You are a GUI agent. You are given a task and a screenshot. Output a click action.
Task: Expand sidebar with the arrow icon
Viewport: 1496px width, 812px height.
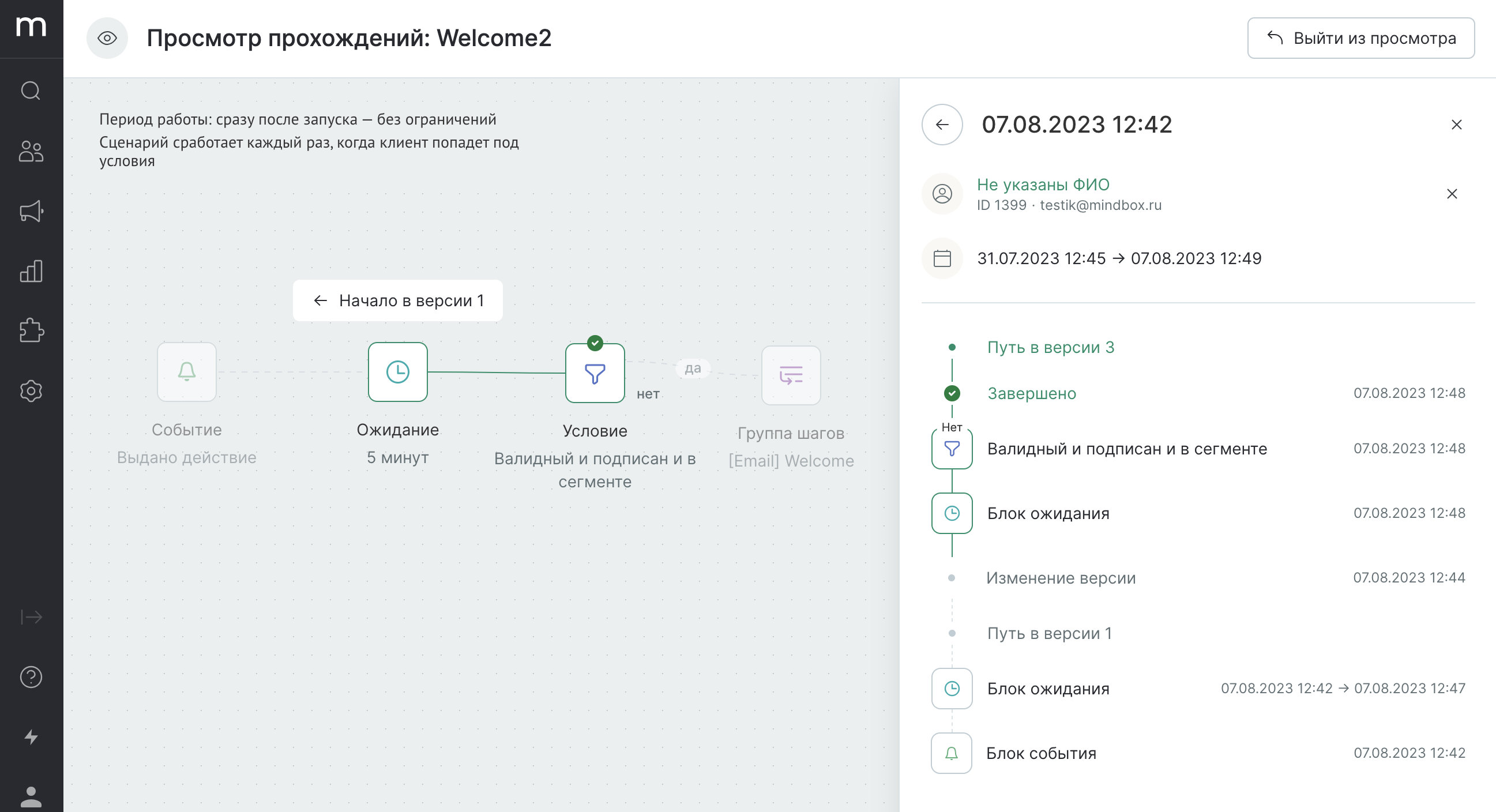pos(31,617)
